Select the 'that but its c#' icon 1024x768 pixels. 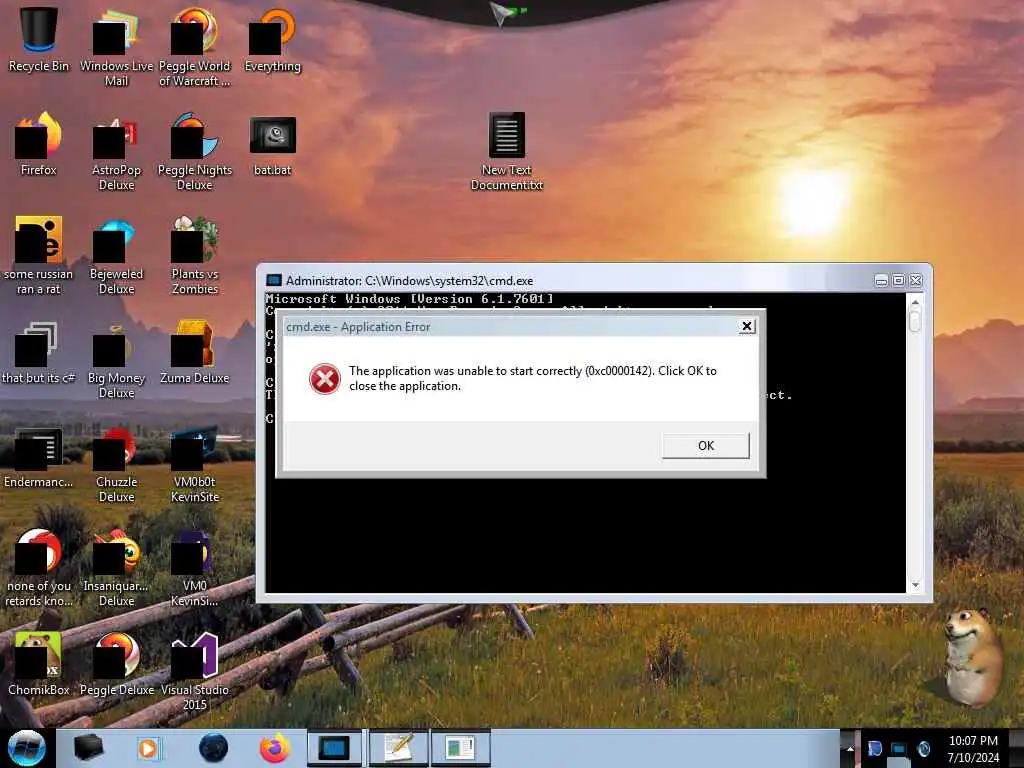click(39, 353)
